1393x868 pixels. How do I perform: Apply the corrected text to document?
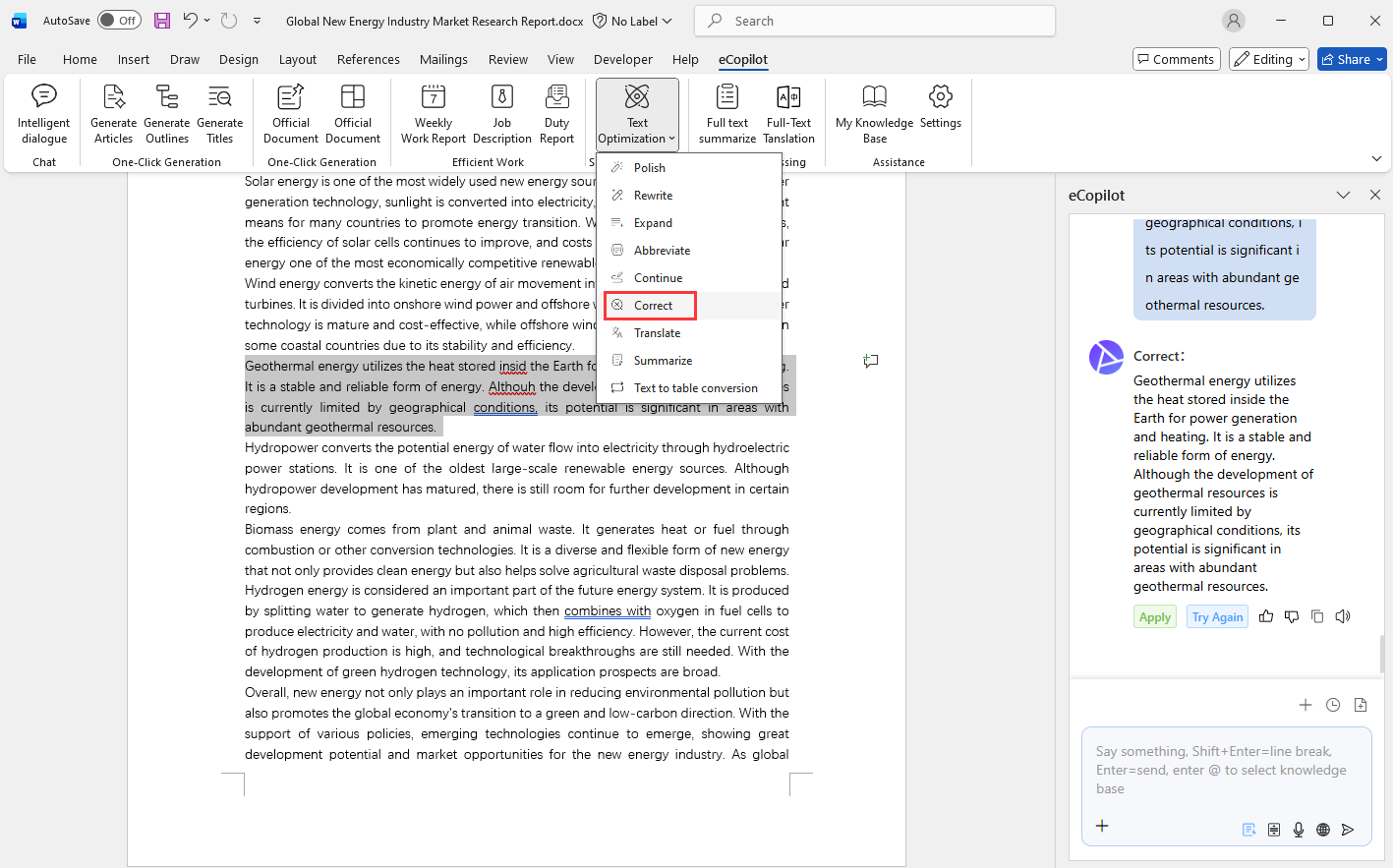(x=1155, y=617)
